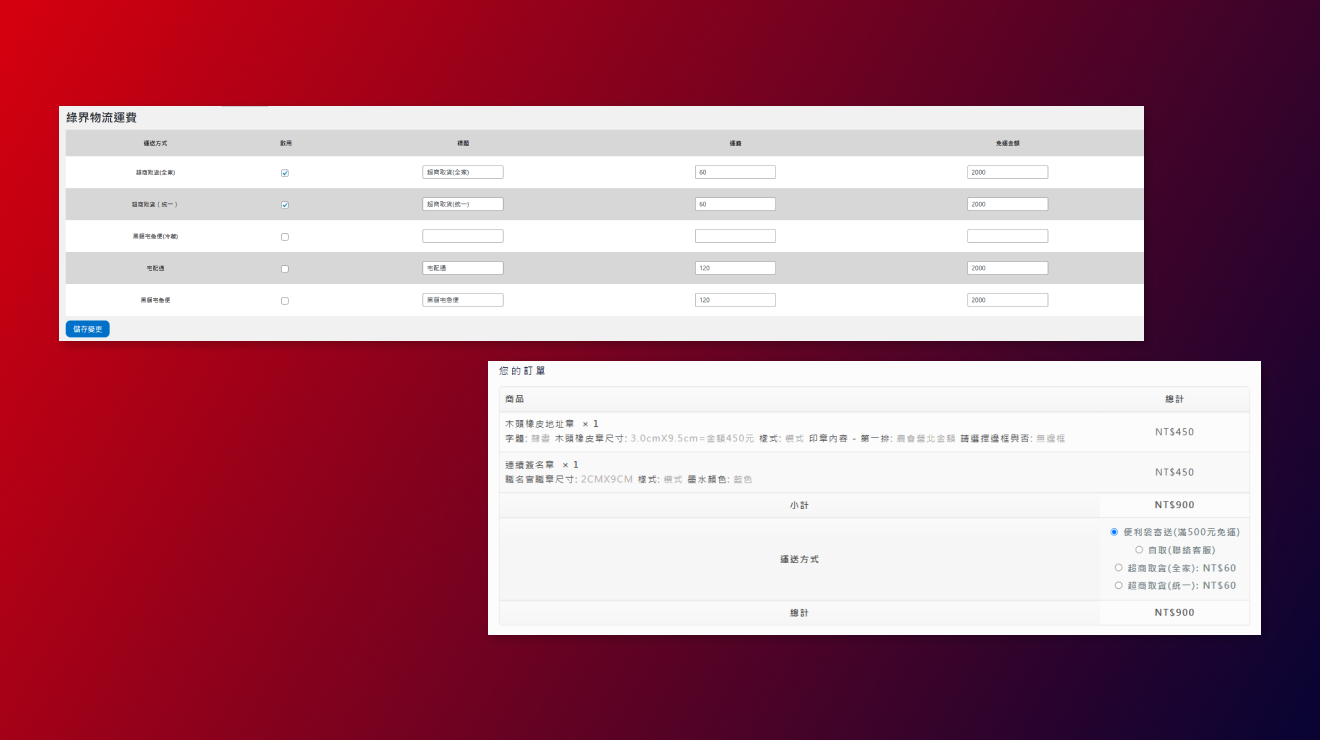This screenshot has height=740, width=1320.
Task: Click the 連續簽名章 product name
Action: (x=531, y=465)
